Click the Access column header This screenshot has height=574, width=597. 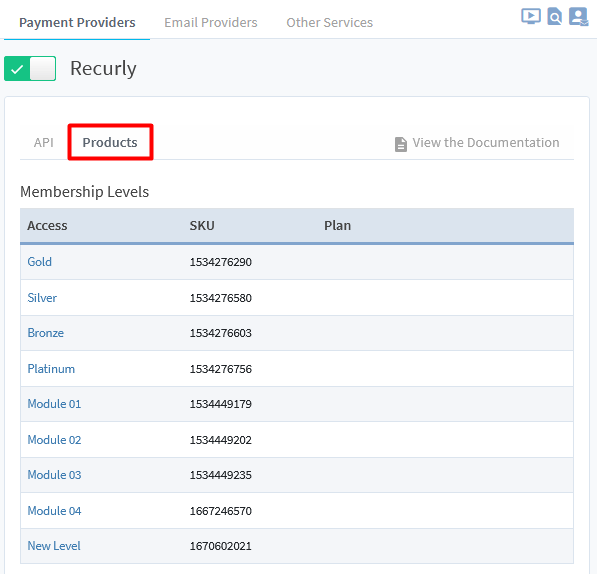47,225
